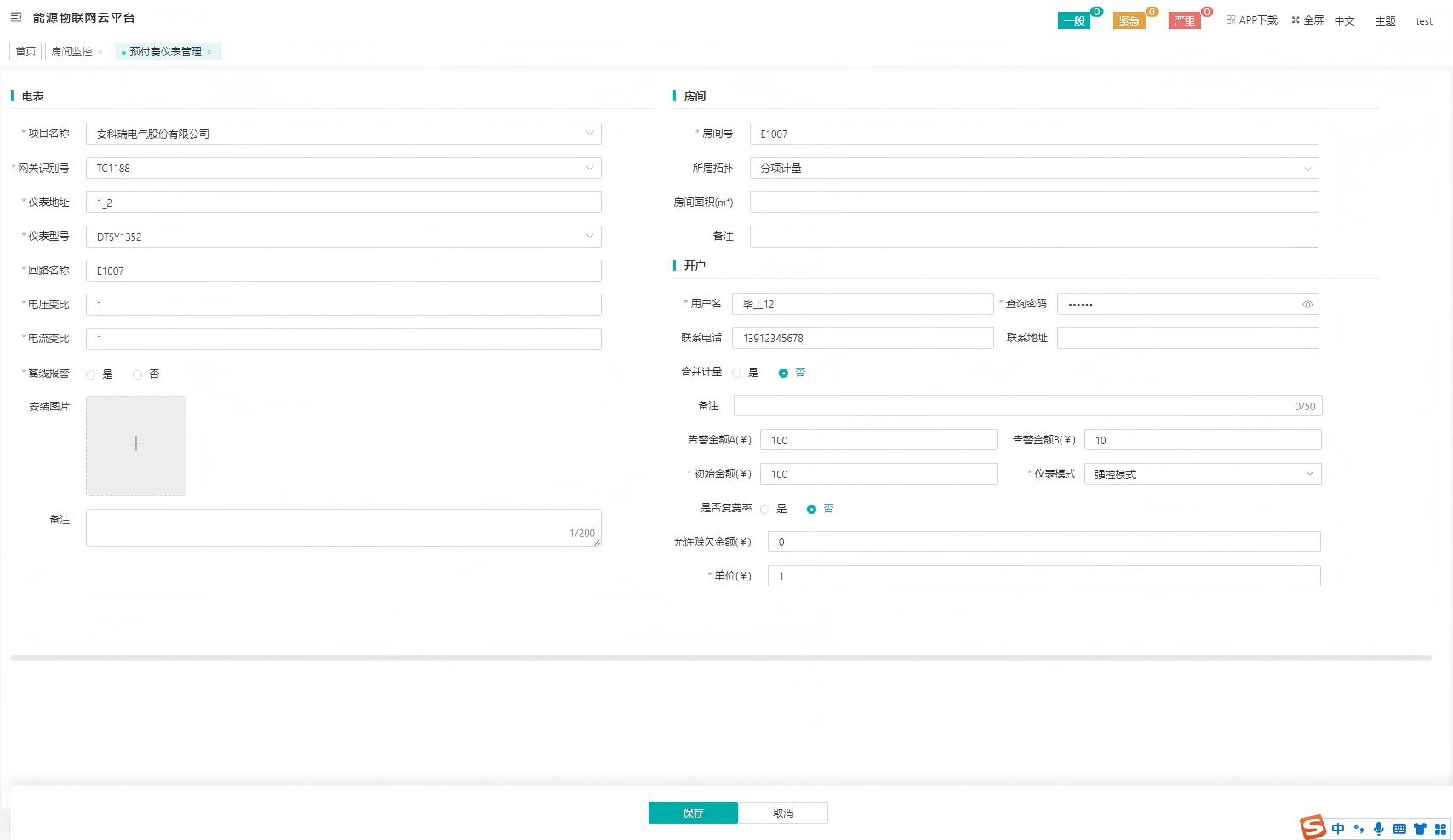Close the 房间监控 tab
Image resolution: width=1453 pixels, height=840 pixels.
100,52
